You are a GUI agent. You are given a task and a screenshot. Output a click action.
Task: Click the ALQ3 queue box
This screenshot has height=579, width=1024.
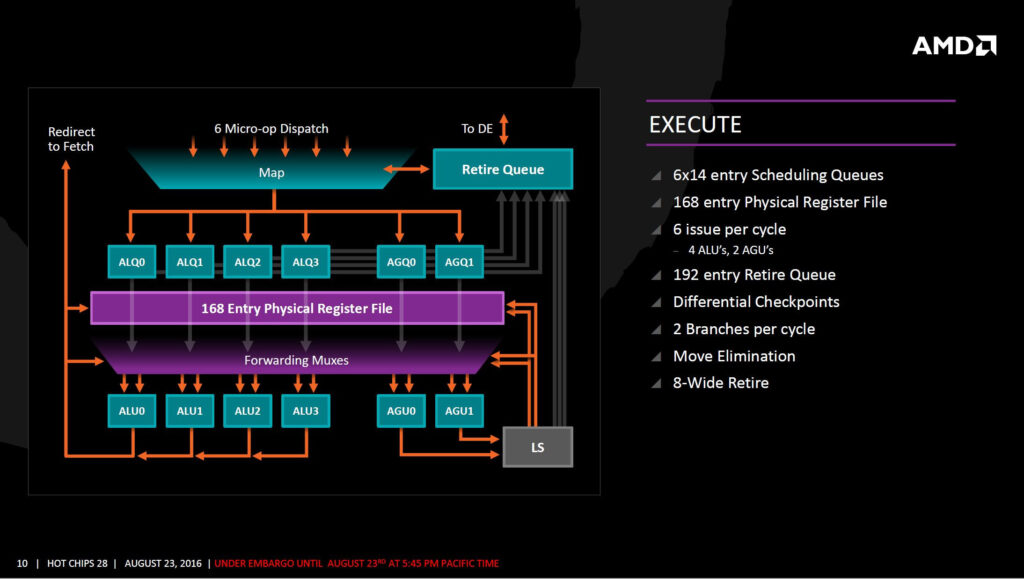(x=306, y=262)
